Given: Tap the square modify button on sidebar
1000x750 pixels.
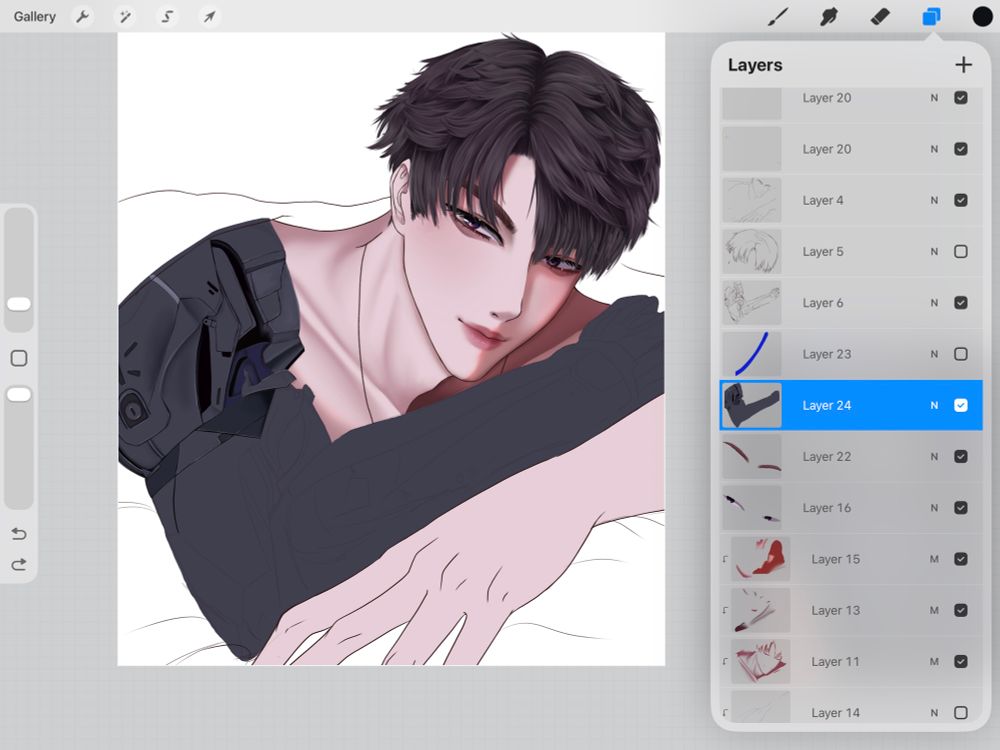Looking at the screenshot, I should pyautogui.click(x=19, y=358).
